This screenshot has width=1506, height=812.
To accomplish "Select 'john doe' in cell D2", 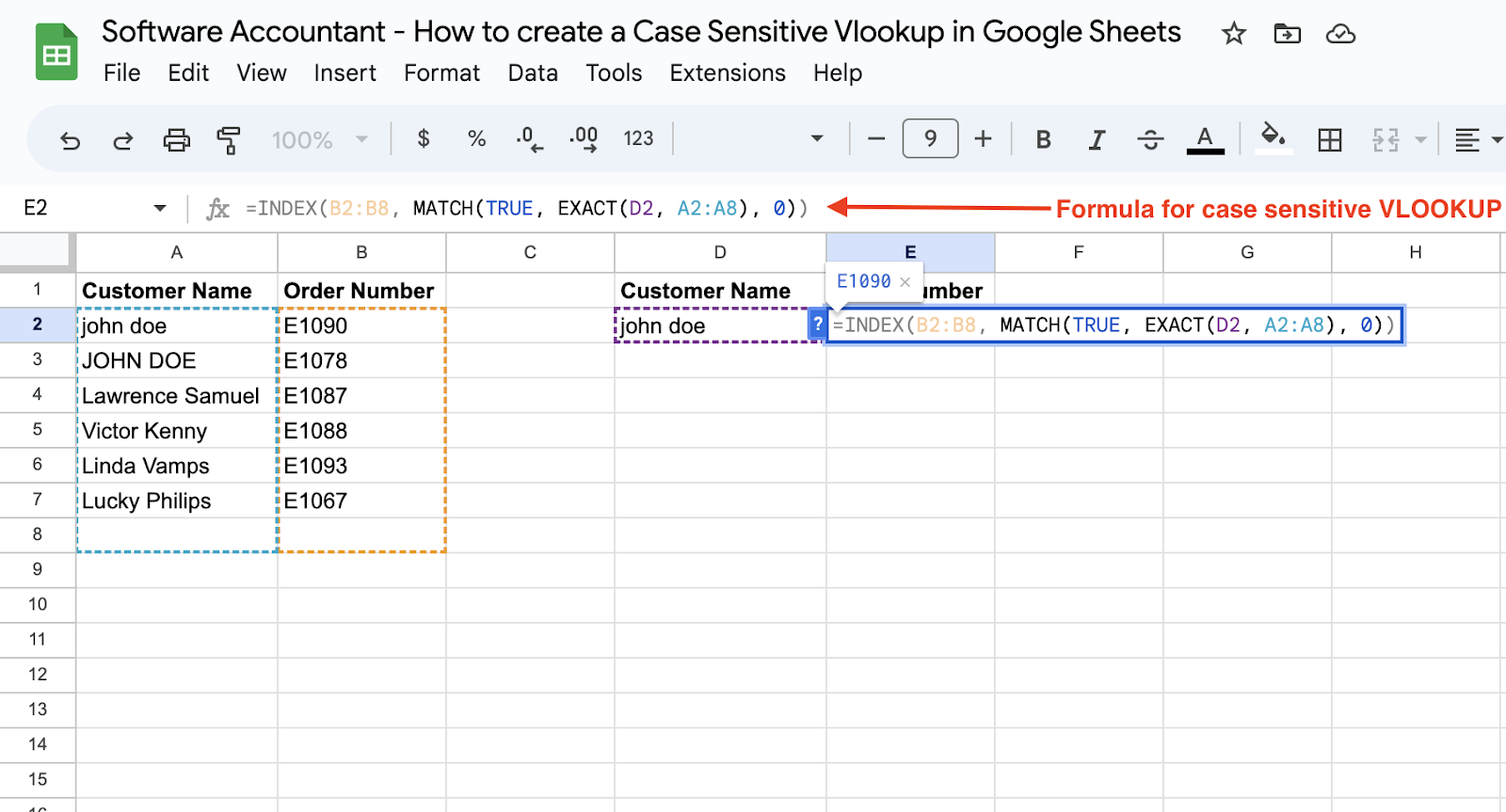I will click(x=720, y=326).
